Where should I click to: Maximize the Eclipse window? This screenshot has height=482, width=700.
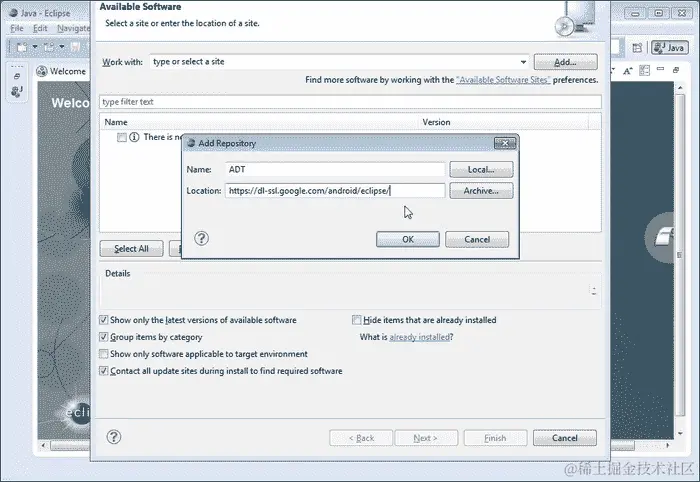(x=658, y=13)
